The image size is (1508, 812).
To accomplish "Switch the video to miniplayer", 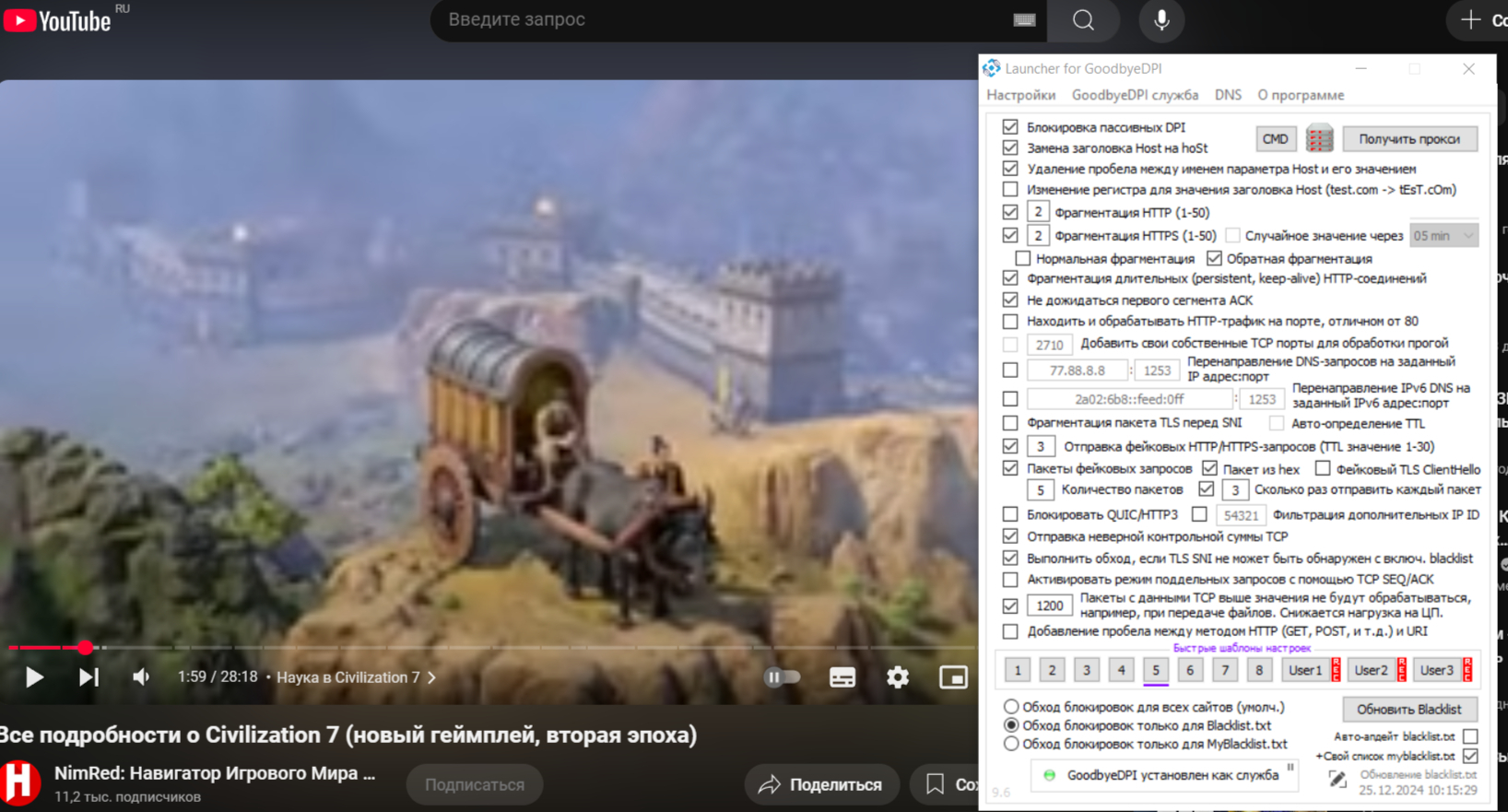I will click(x=953, y=677).
